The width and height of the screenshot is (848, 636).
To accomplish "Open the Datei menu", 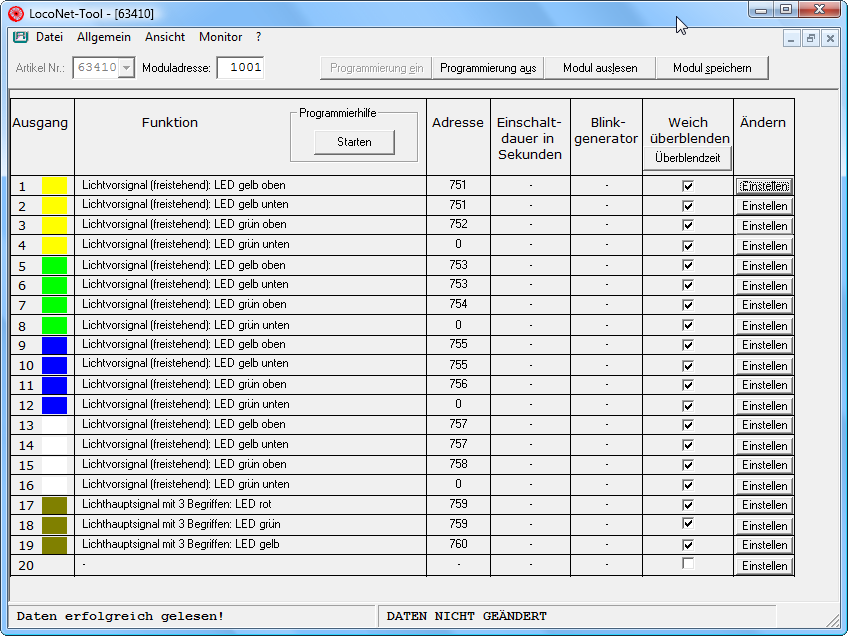I will point(49,37).
